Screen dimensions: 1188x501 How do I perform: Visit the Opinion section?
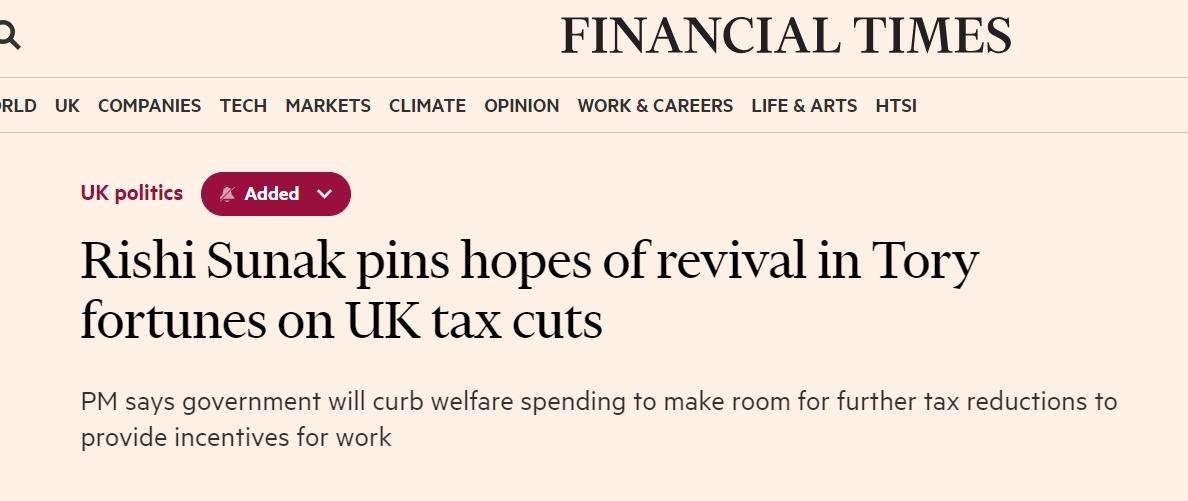521,105
